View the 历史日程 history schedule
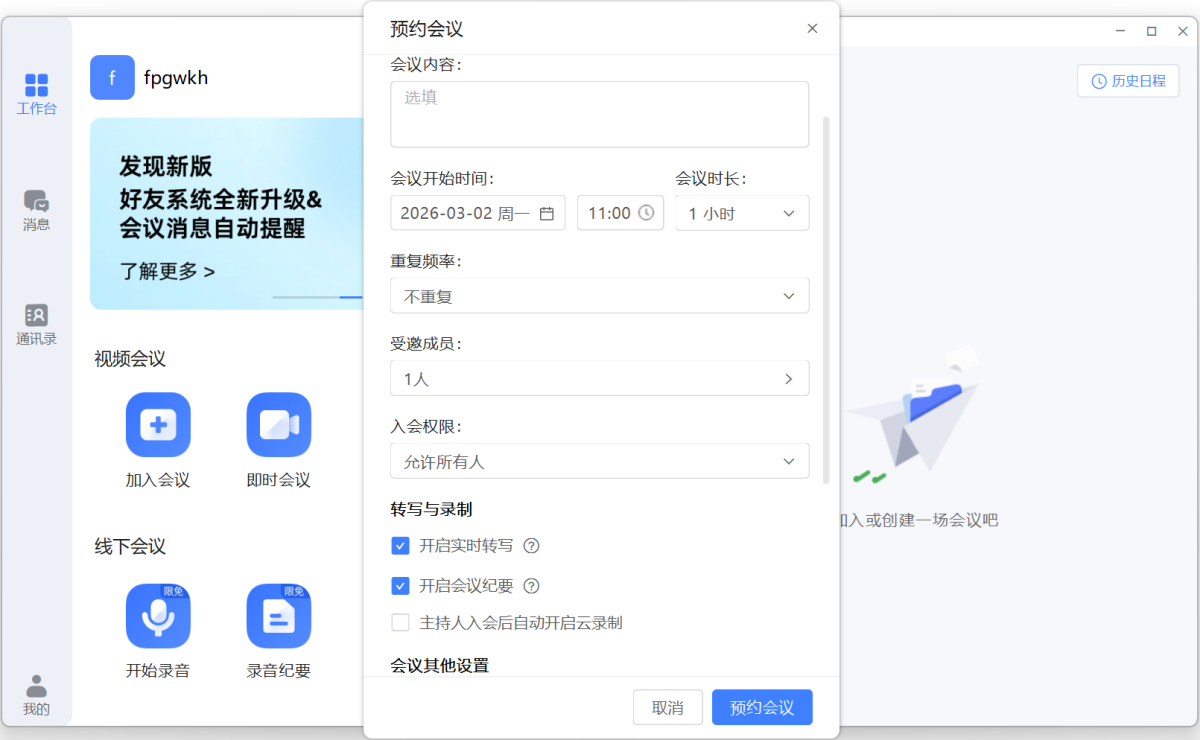The height and width of the screenshot is (740, 1200). pos(1128,81)
